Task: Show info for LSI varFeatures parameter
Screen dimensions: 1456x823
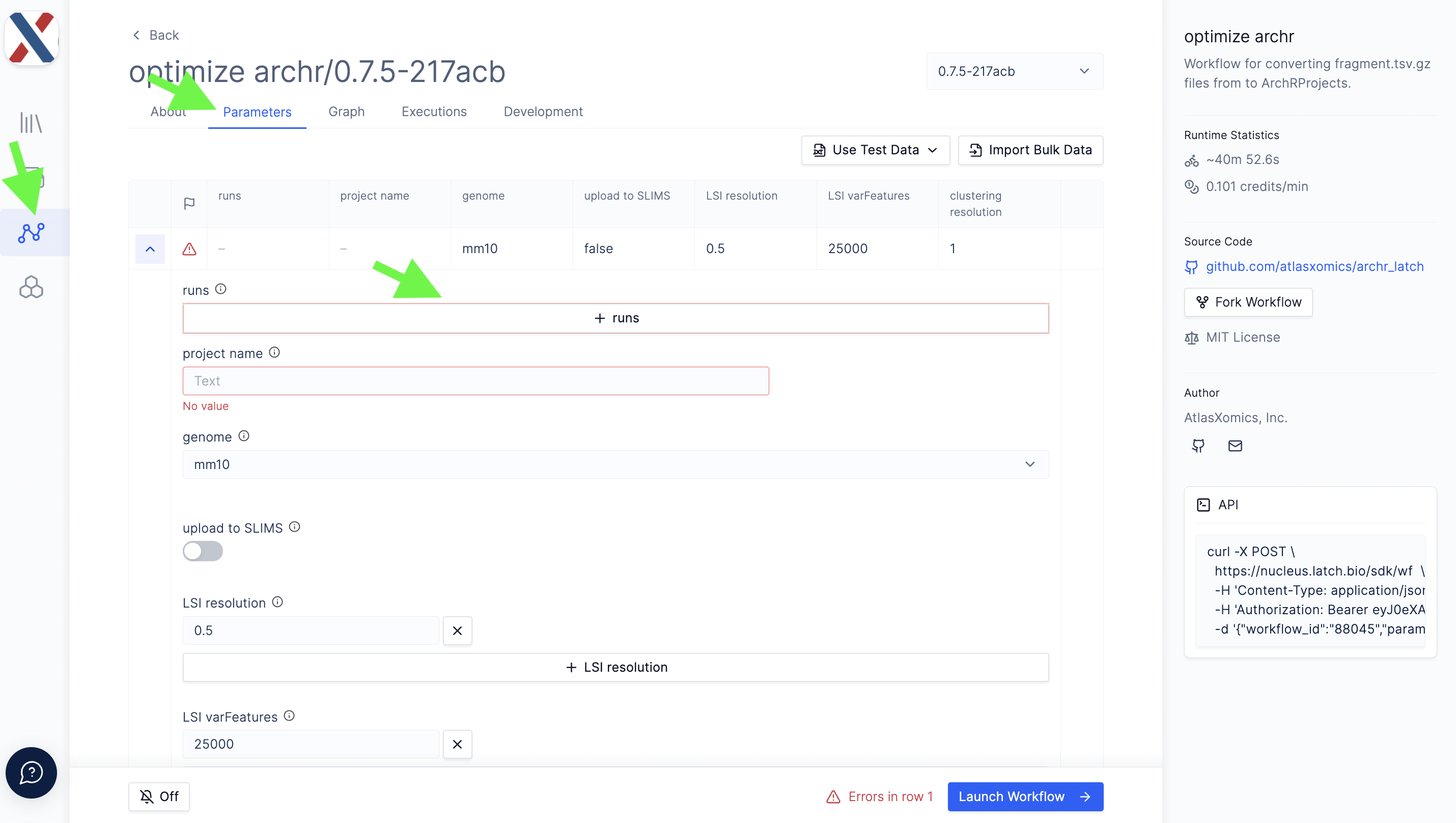Action: coord(289,716)
